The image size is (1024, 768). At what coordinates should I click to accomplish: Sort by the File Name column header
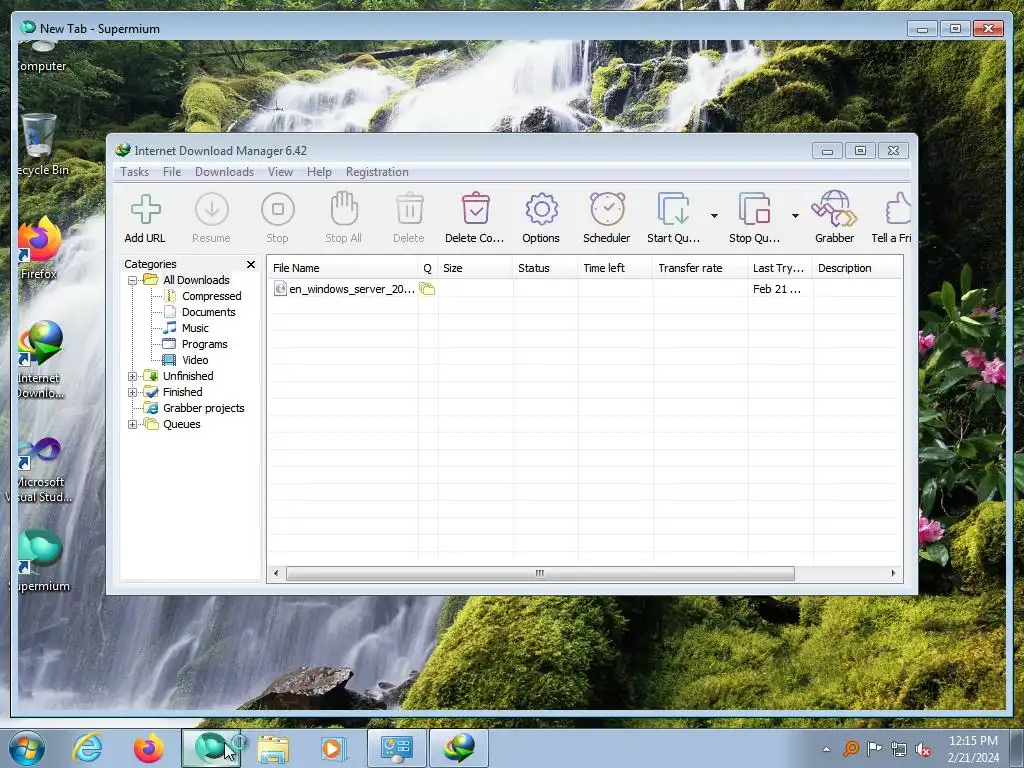tap(343, 268)
